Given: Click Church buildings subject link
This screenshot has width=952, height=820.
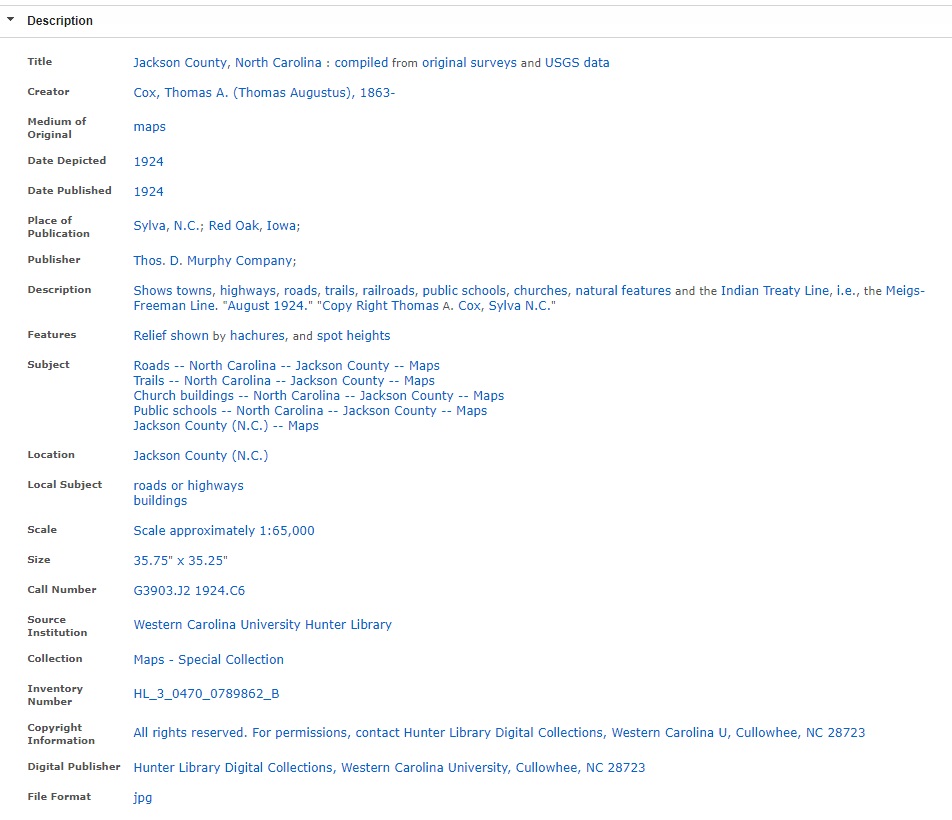Looking at the screenshot, I should point(318,396).
